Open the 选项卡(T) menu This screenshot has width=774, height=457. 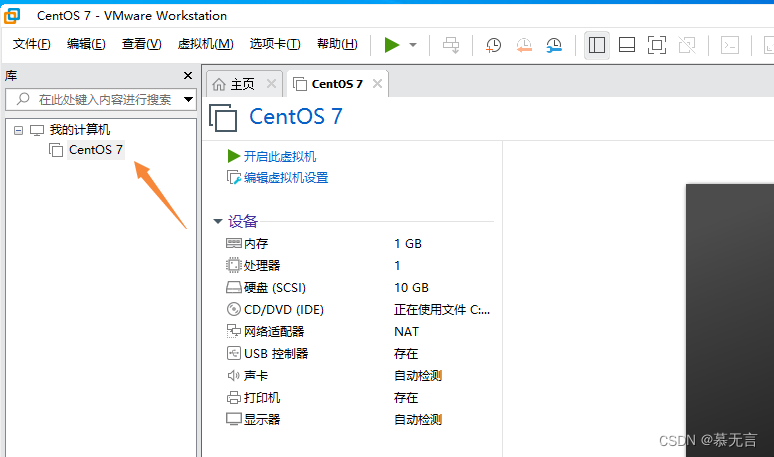point(275,44)
